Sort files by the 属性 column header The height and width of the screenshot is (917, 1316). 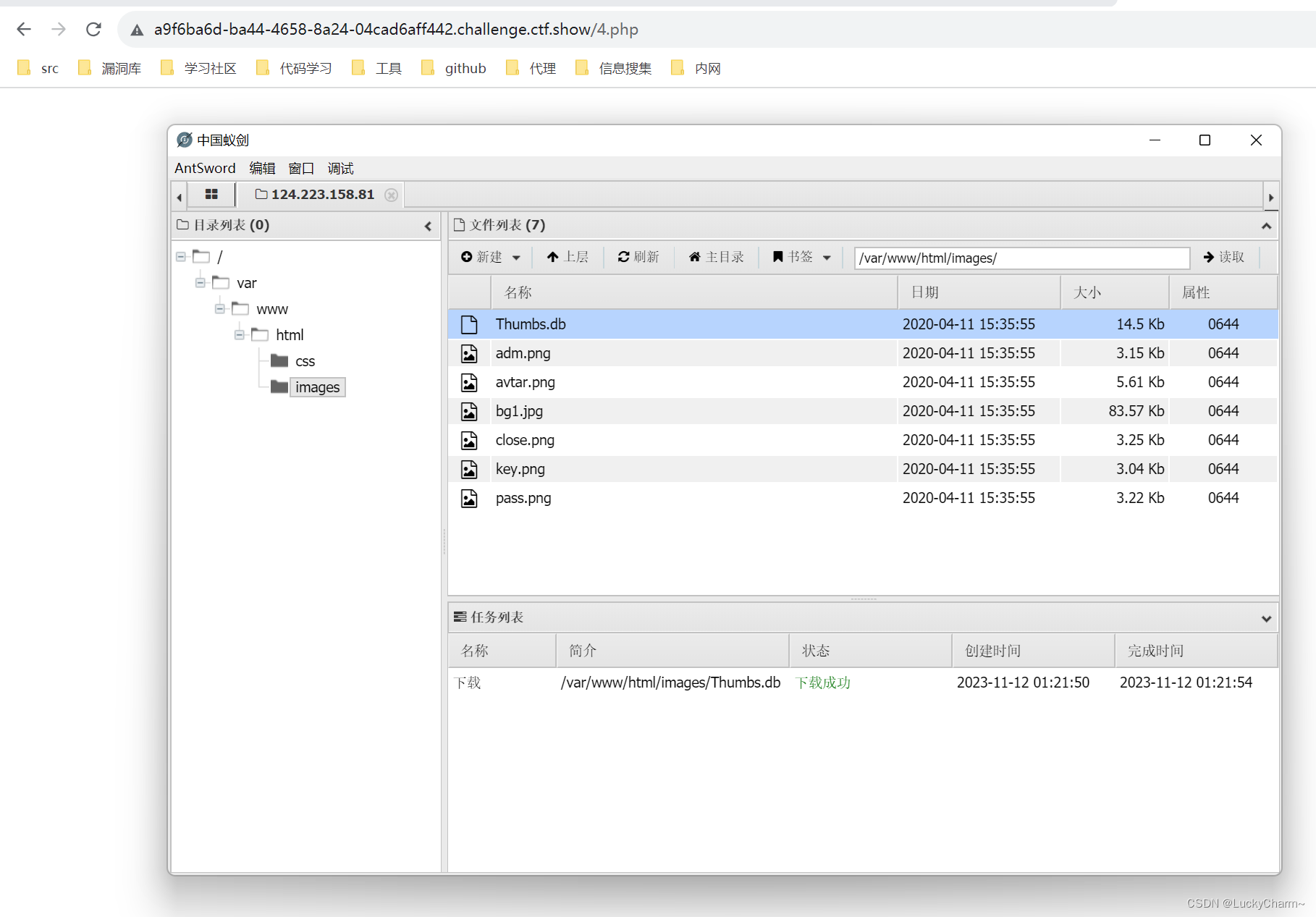[x=1223, y=292]
